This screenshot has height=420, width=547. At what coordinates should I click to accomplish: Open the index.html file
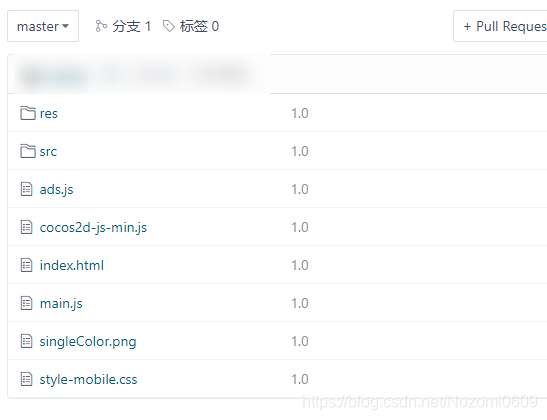click(x=72, y=265)
